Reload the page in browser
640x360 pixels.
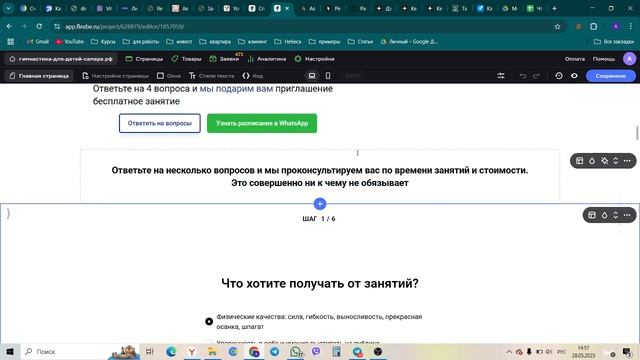point(39,27)
